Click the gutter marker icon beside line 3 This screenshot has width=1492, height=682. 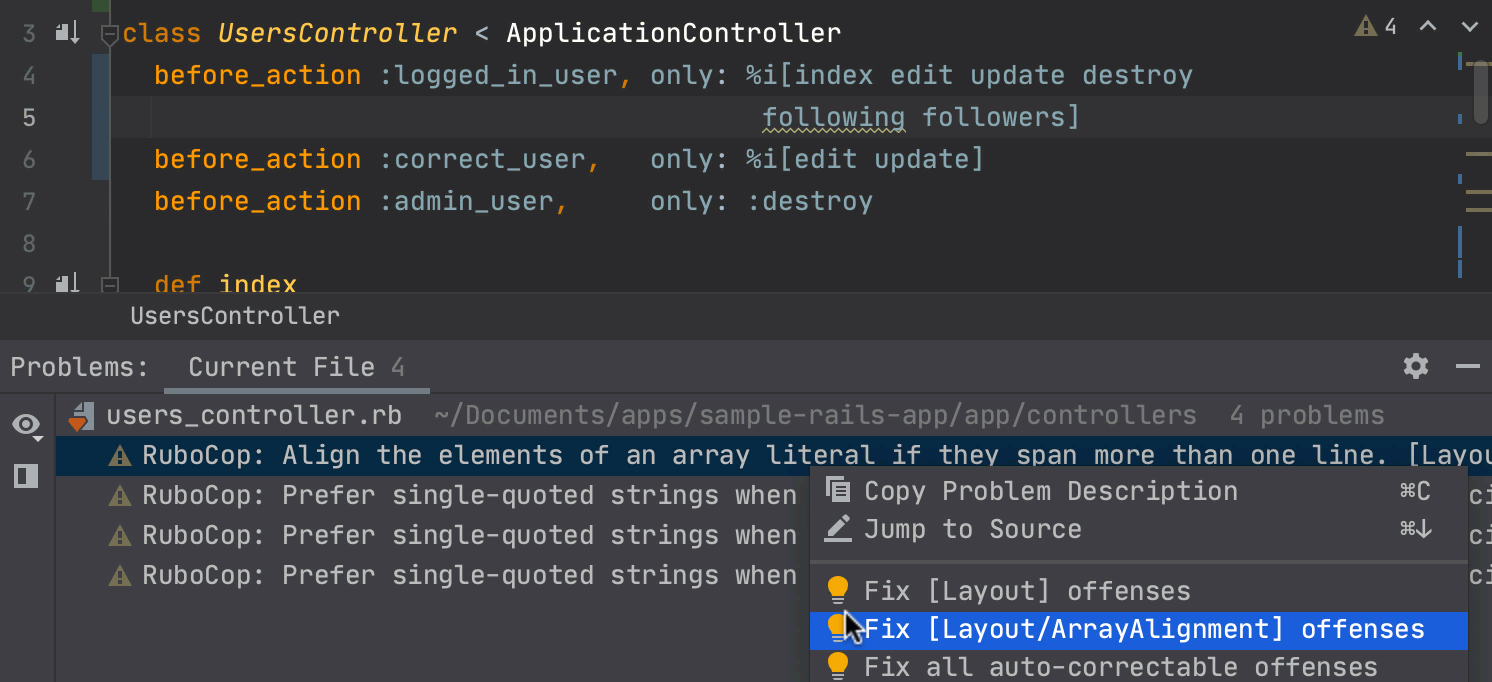tap(67, 33)
